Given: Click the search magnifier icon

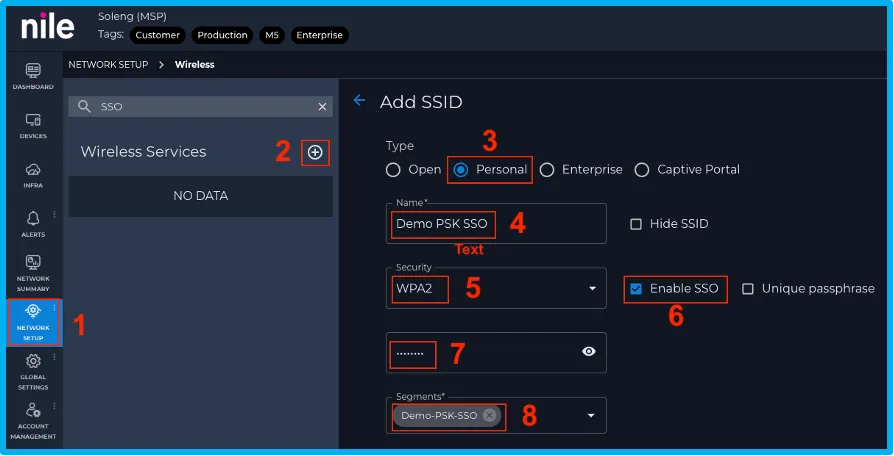Looking at the screenshot, I should [84, 106].
